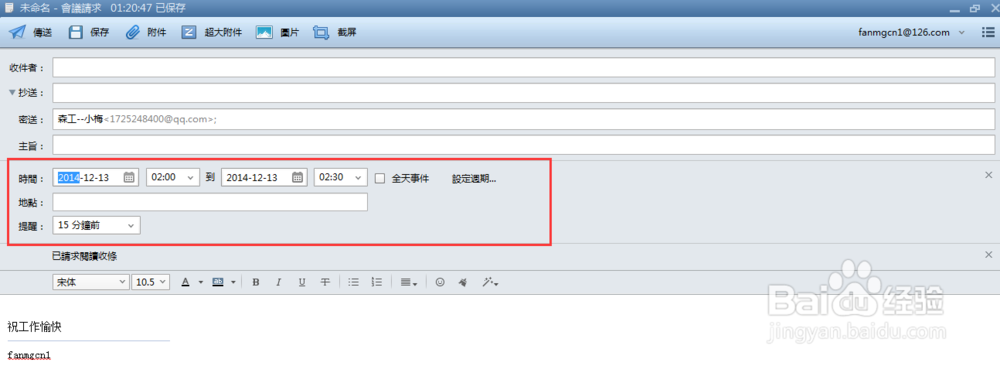Open the 15 分鐘前 reminder dropdown
The image size is (1000, 366).
[x=97, y=225]
